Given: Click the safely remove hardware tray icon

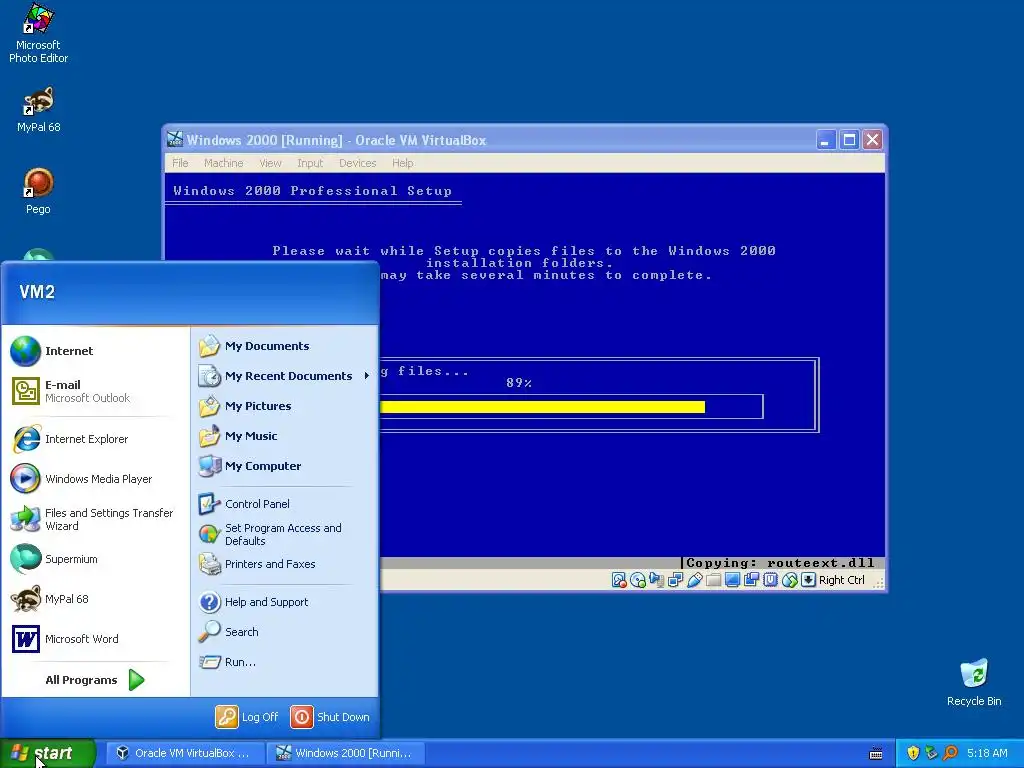Looking at the screenshot, I should 931,753.
